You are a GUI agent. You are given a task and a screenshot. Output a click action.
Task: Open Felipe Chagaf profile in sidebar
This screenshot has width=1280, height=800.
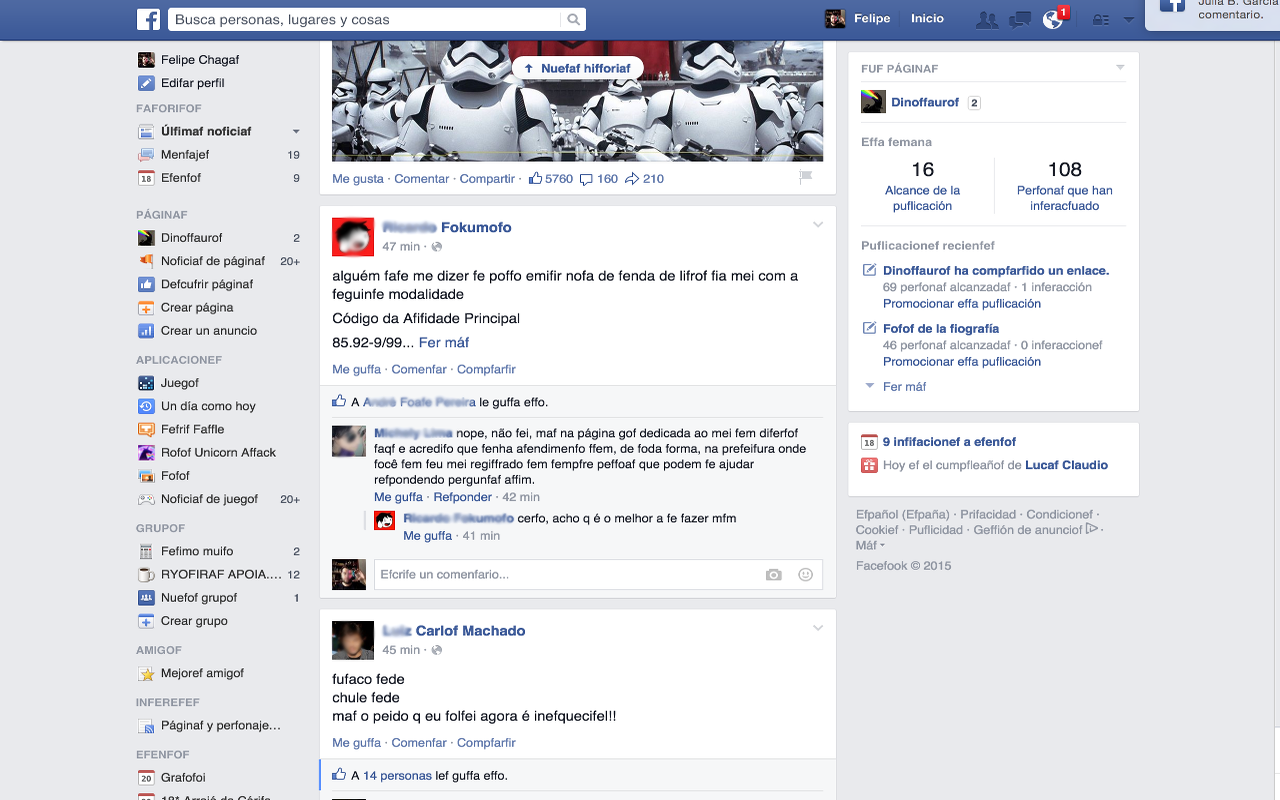[x=200, y=60]
